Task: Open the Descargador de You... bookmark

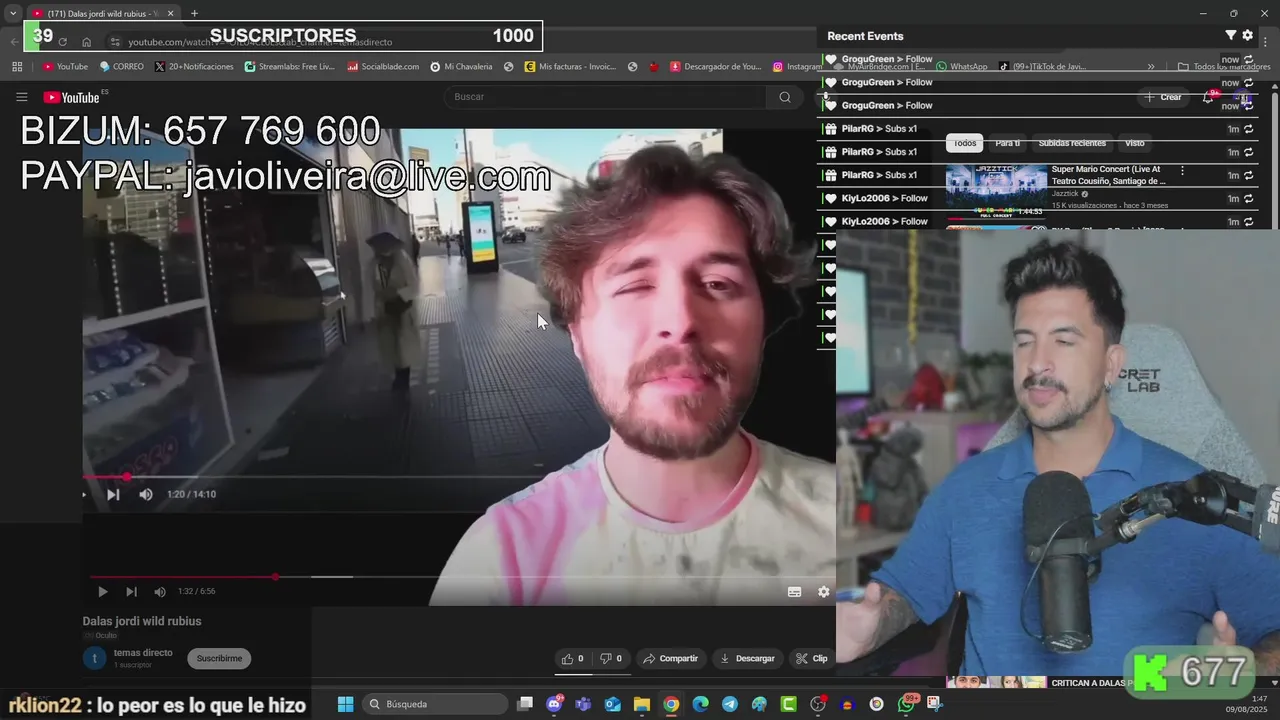Action: 716,67
